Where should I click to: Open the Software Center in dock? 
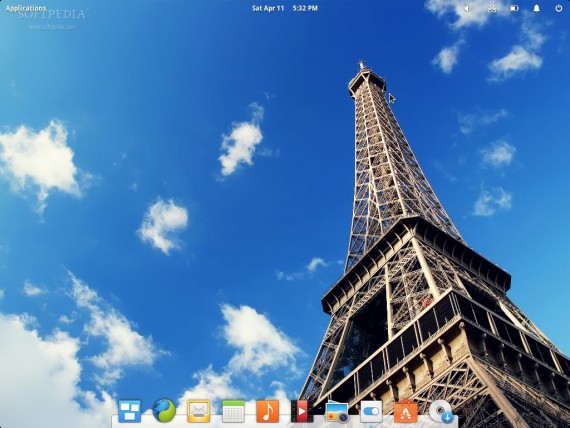(x=406, y=411)
